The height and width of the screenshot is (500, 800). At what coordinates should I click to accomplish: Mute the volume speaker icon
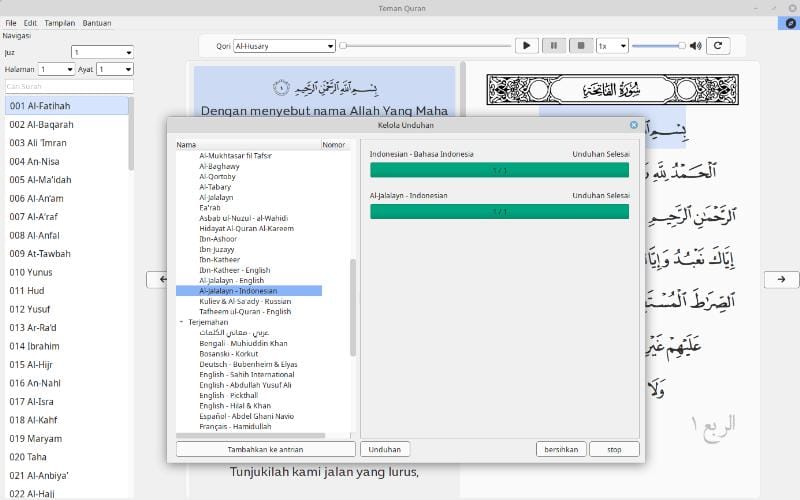click(x=695, y=46)
